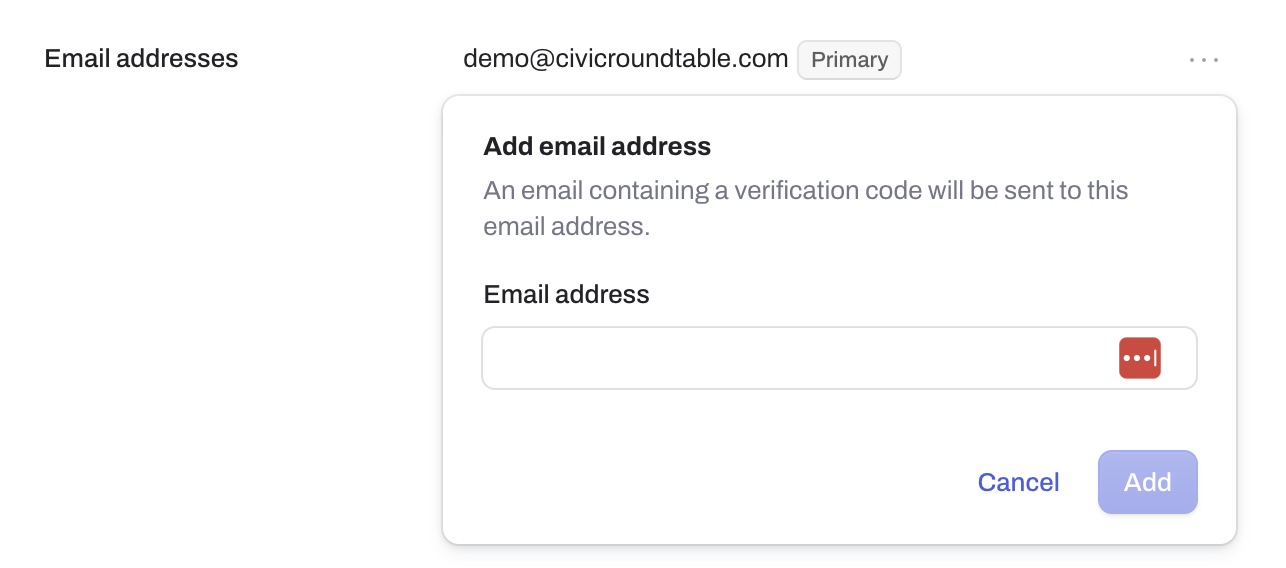Screen dimensions: 1286x568
Task: Cancel adding a new email address
Action: (1018, 482)
